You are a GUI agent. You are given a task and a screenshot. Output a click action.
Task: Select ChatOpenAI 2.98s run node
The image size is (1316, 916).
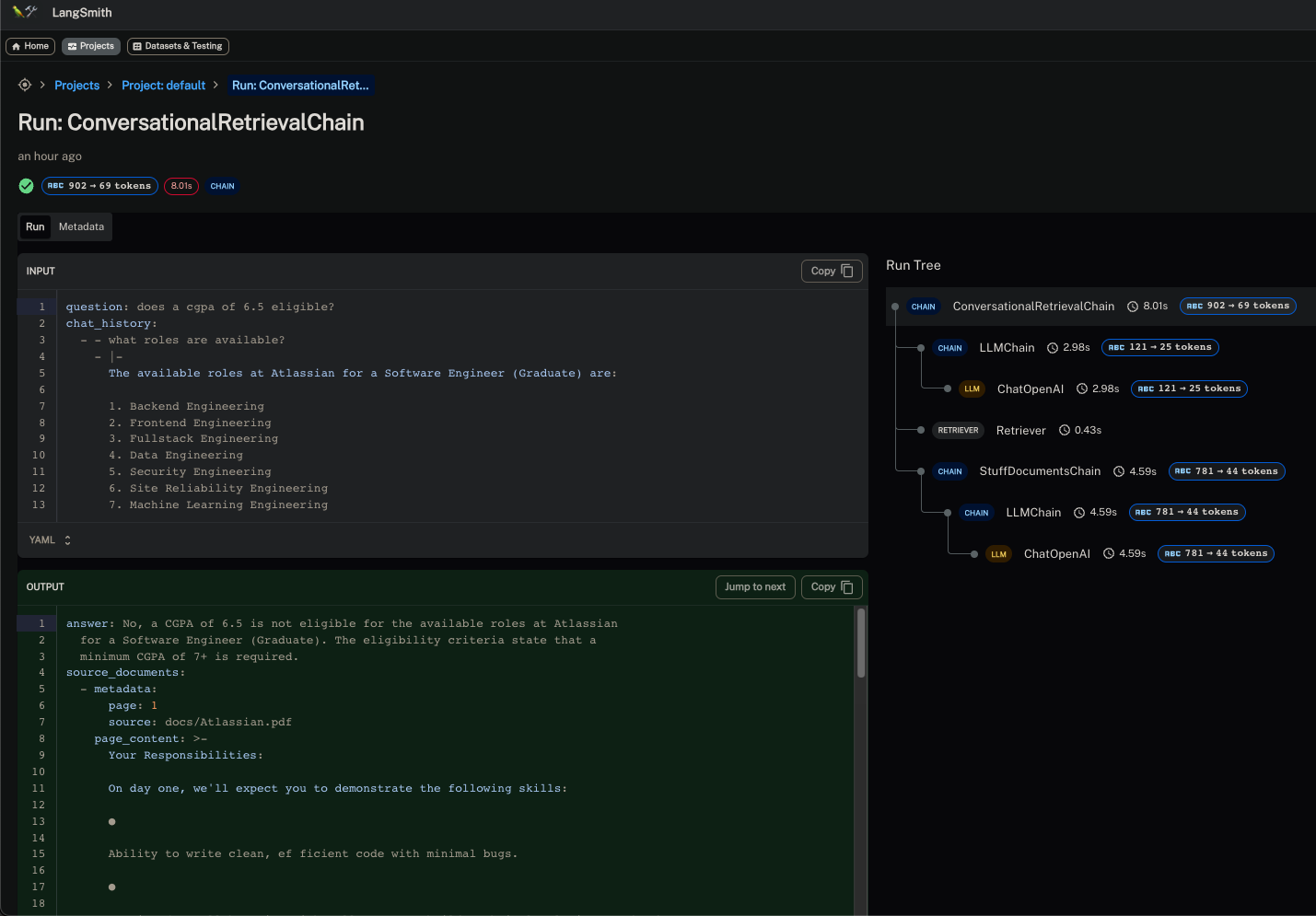pyautogui.click(x=1031, y=389)
